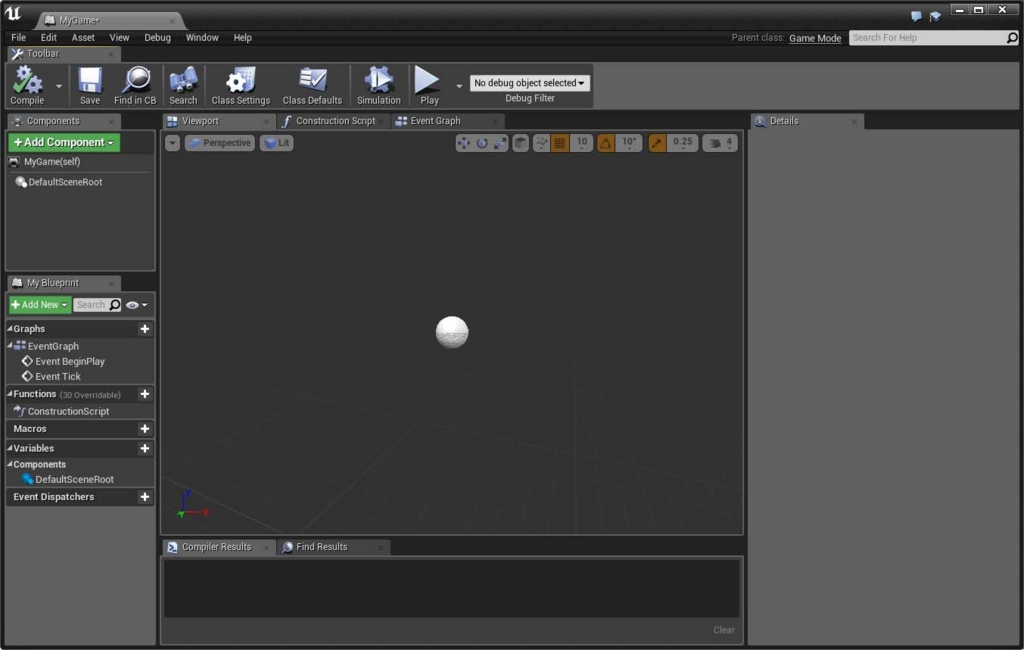This screenshot has height=650, width=1024.
Task: Open the File menu
Action: click(x=18, y=38)
